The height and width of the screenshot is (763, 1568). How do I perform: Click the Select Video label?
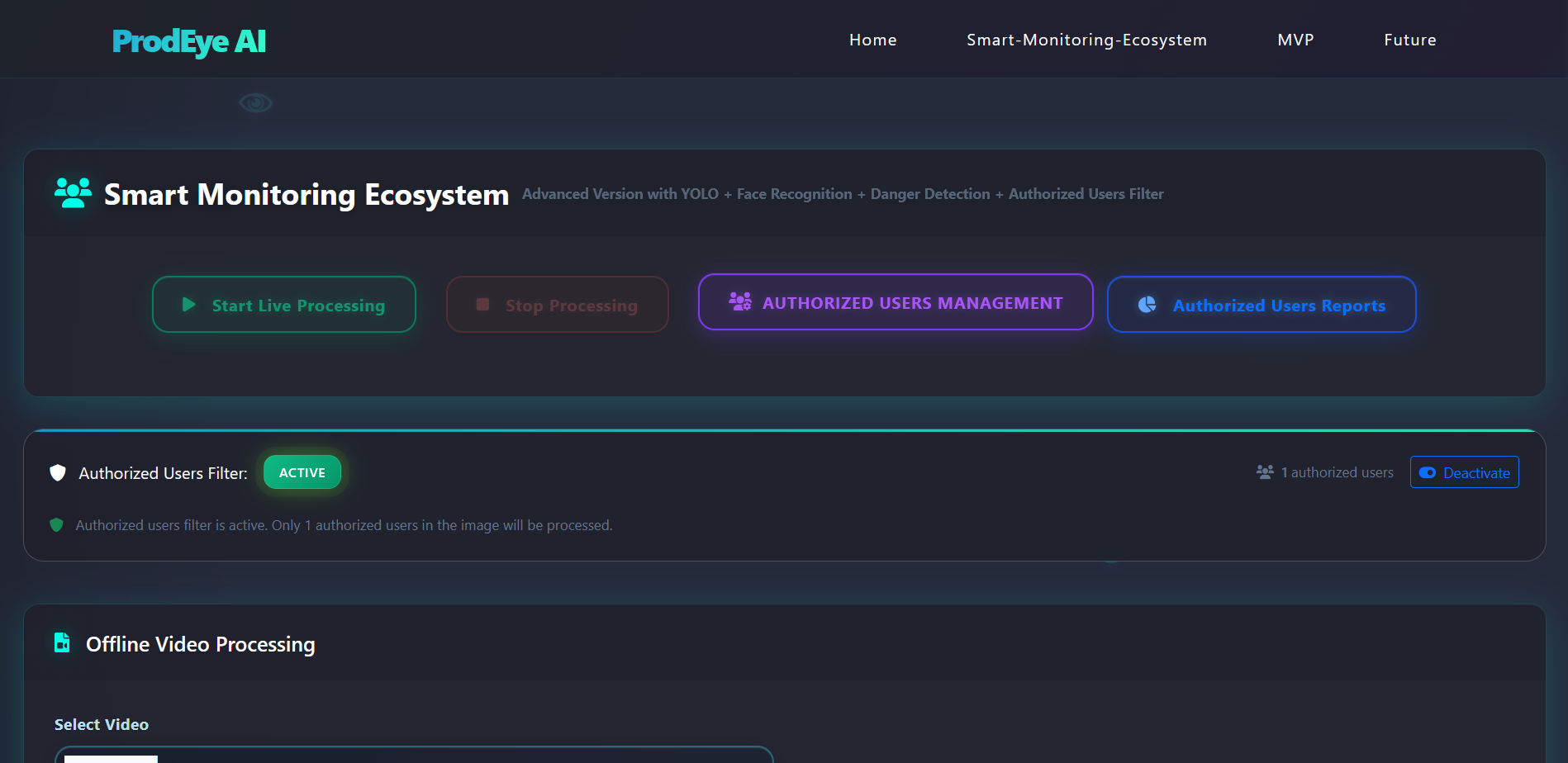point(102,724)
